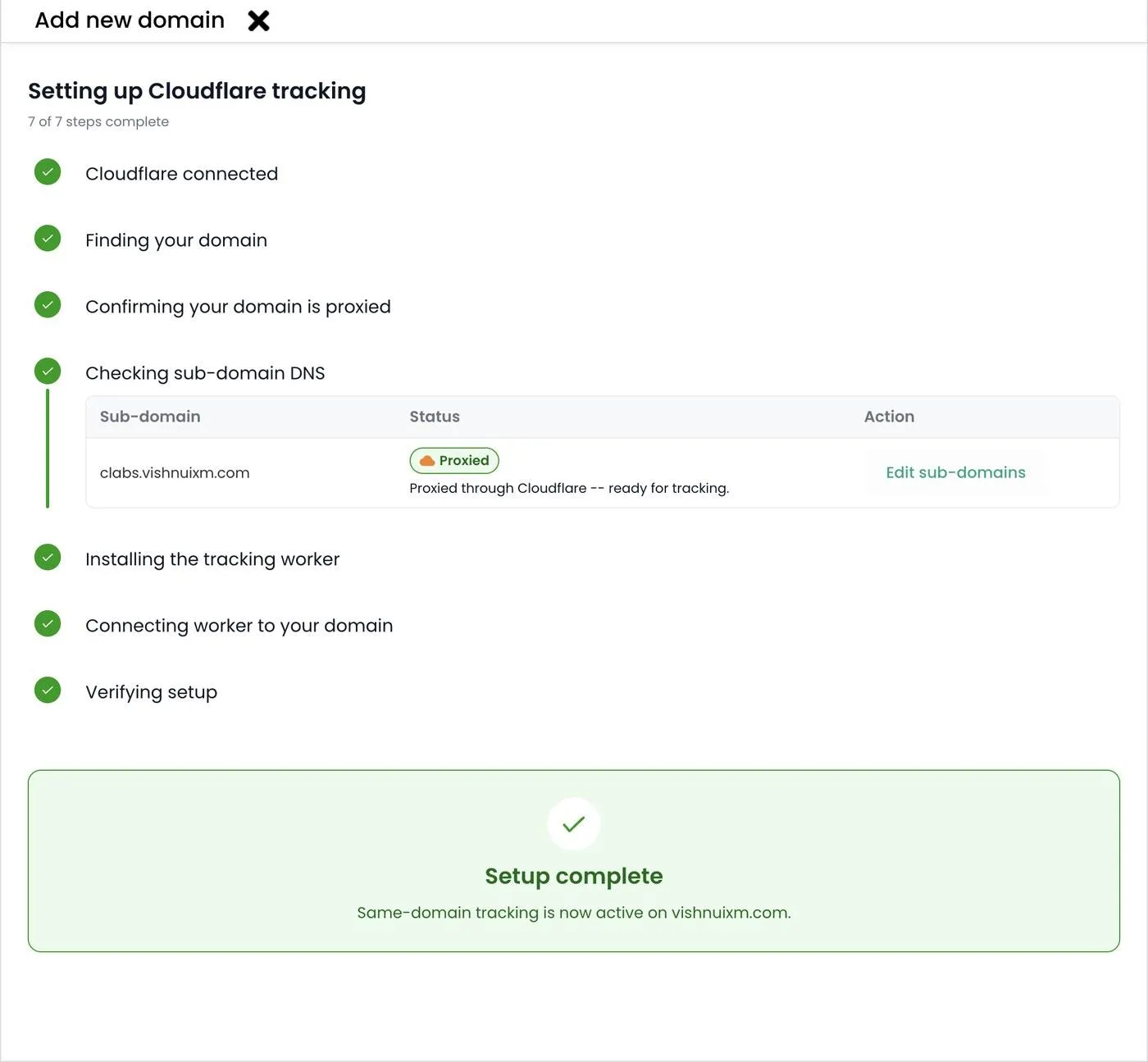
Task: Click the Edit sub-domains link
Action: [955, 472]
